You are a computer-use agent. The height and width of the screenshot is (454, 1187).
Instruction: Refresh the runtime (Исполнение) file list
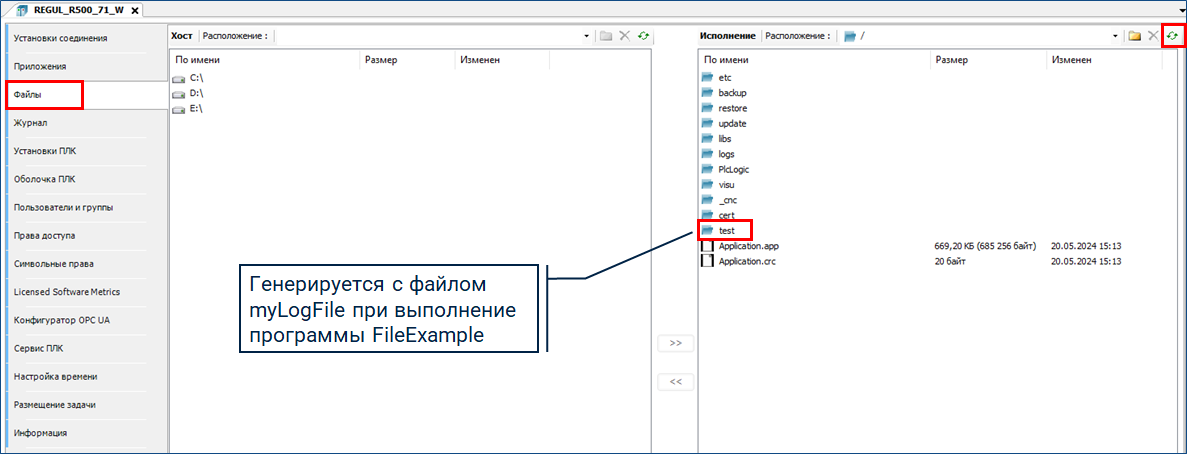coord(1172,36)
